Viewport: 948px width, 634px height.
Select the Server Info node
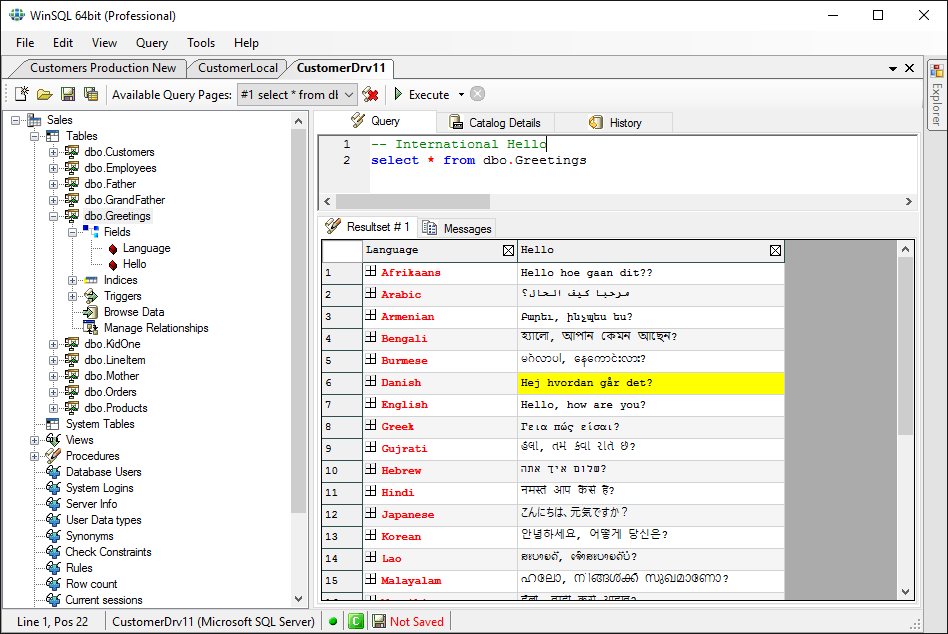(91, 503)
